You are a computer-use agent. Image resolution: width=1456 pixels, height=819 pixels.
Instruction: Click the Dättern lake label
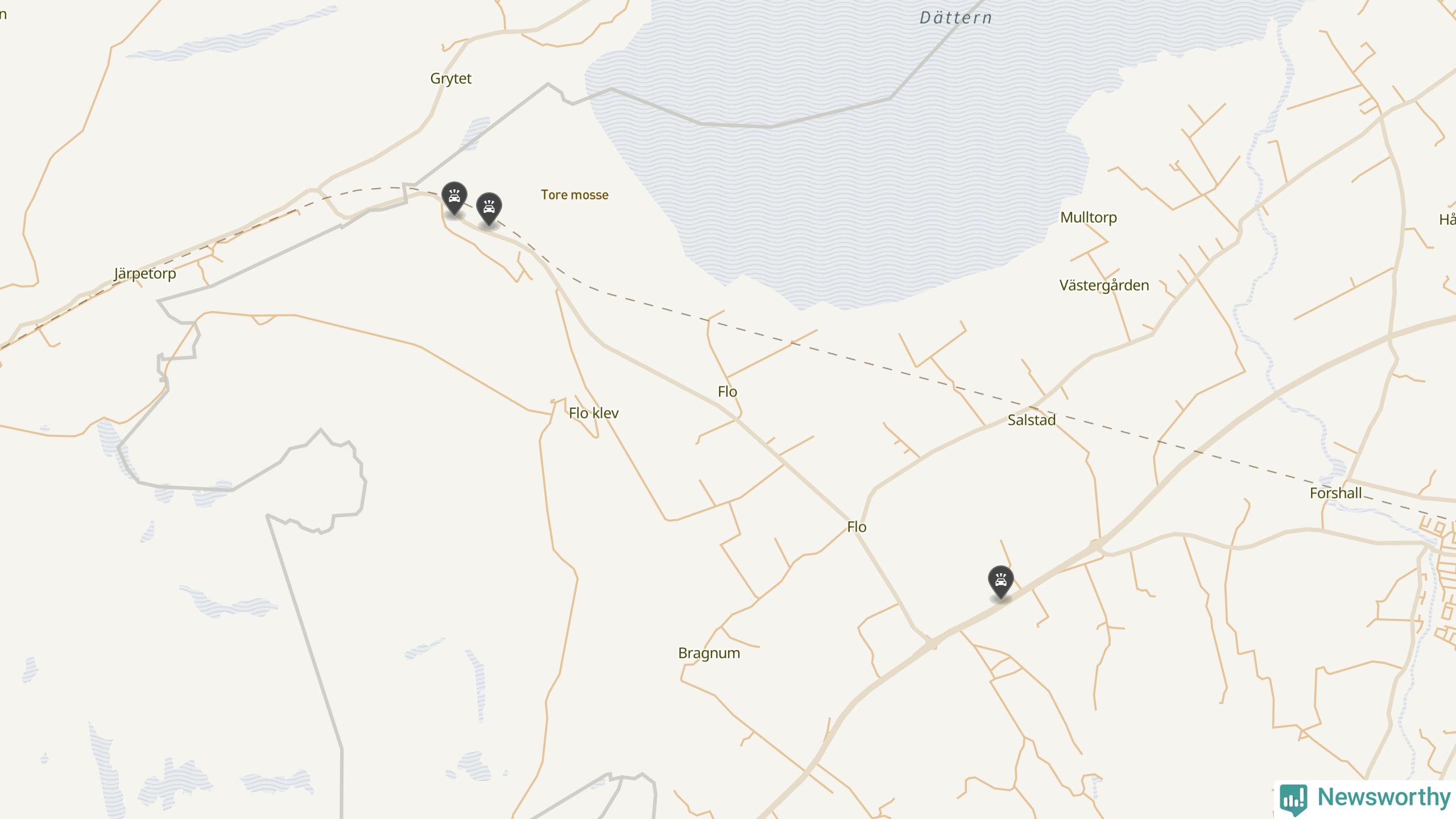click(x=956, y=18)
